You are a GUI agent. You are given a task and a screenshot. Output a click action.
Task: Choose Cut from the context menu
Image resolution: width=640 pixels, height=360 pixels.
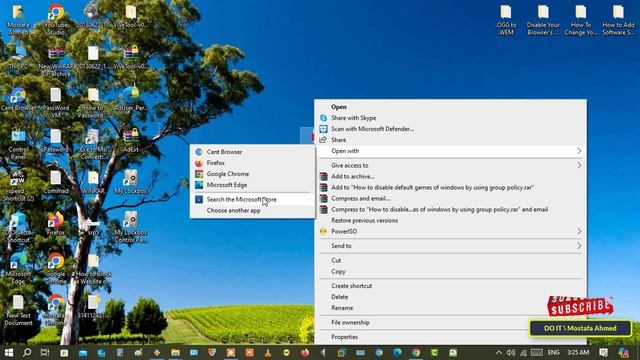coord(450,260)
